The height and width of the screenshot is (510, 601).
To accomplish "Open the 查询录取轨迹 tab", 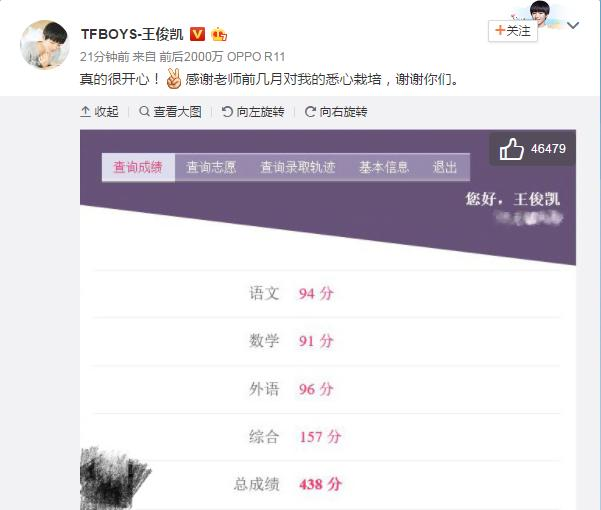I will 298,167.
